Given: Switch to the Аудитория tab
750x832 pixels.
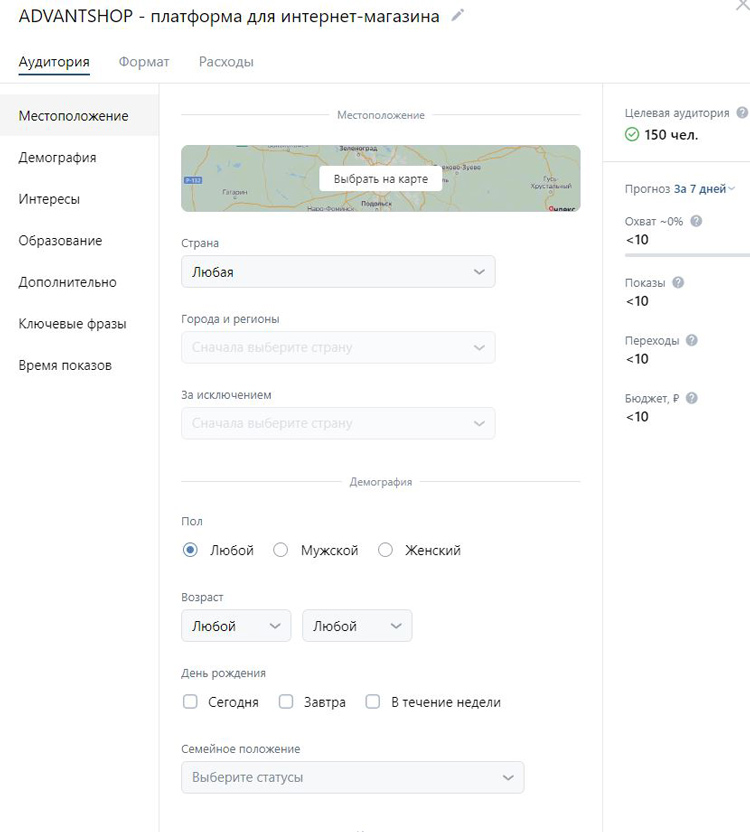Looking at the screenshot, I should point(54,62).
